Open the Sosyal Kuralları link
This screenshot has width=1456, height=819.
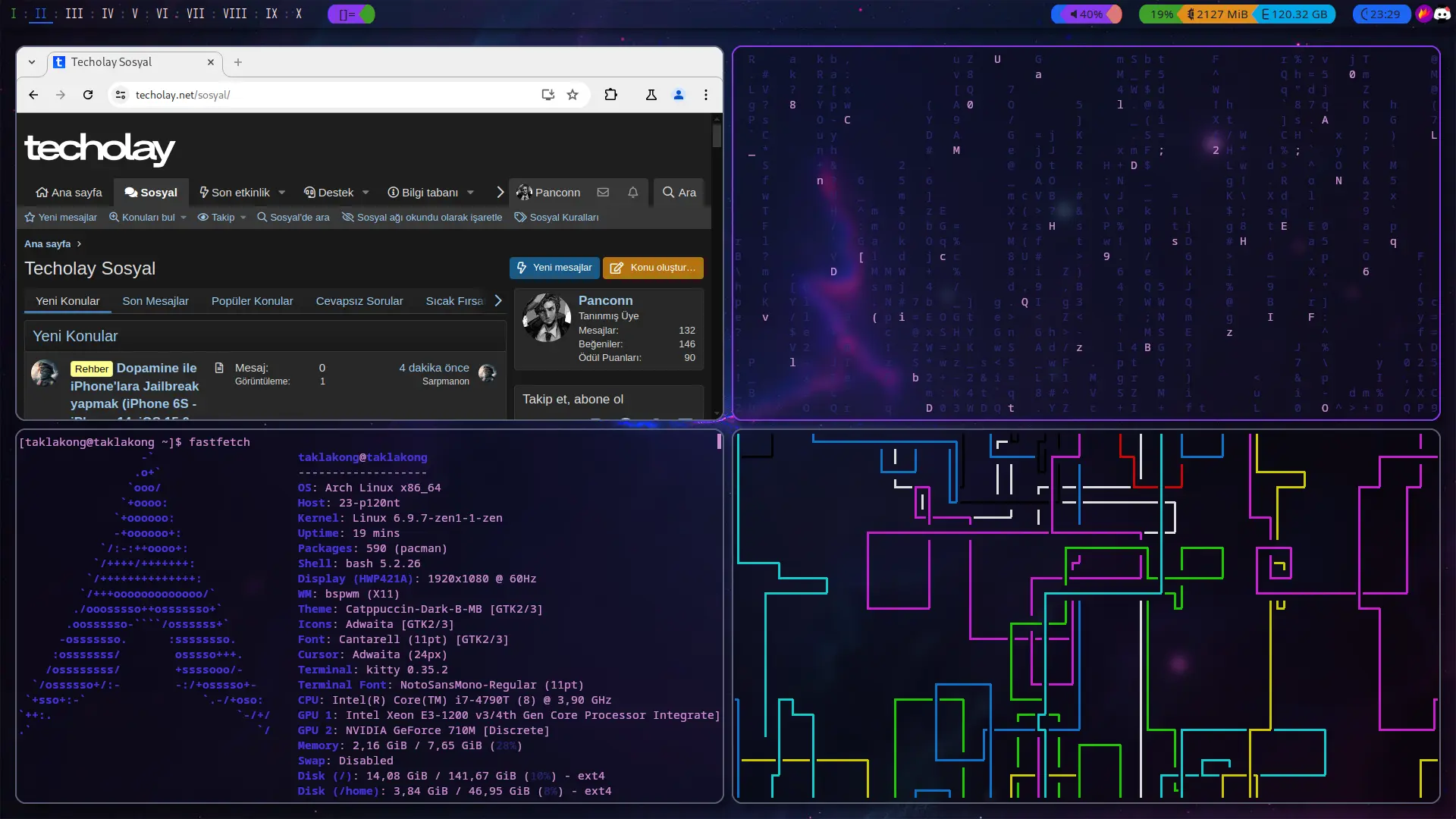tap(557, 218)
